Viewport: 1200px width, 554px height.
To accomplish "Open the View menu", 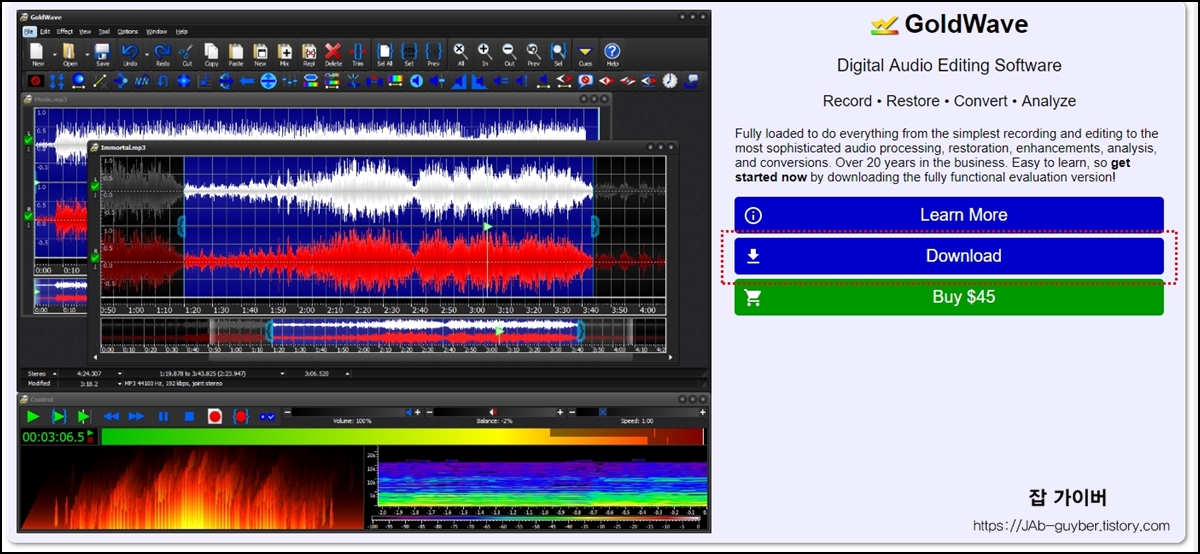I will pyautogui.click(x=85, y=31).
